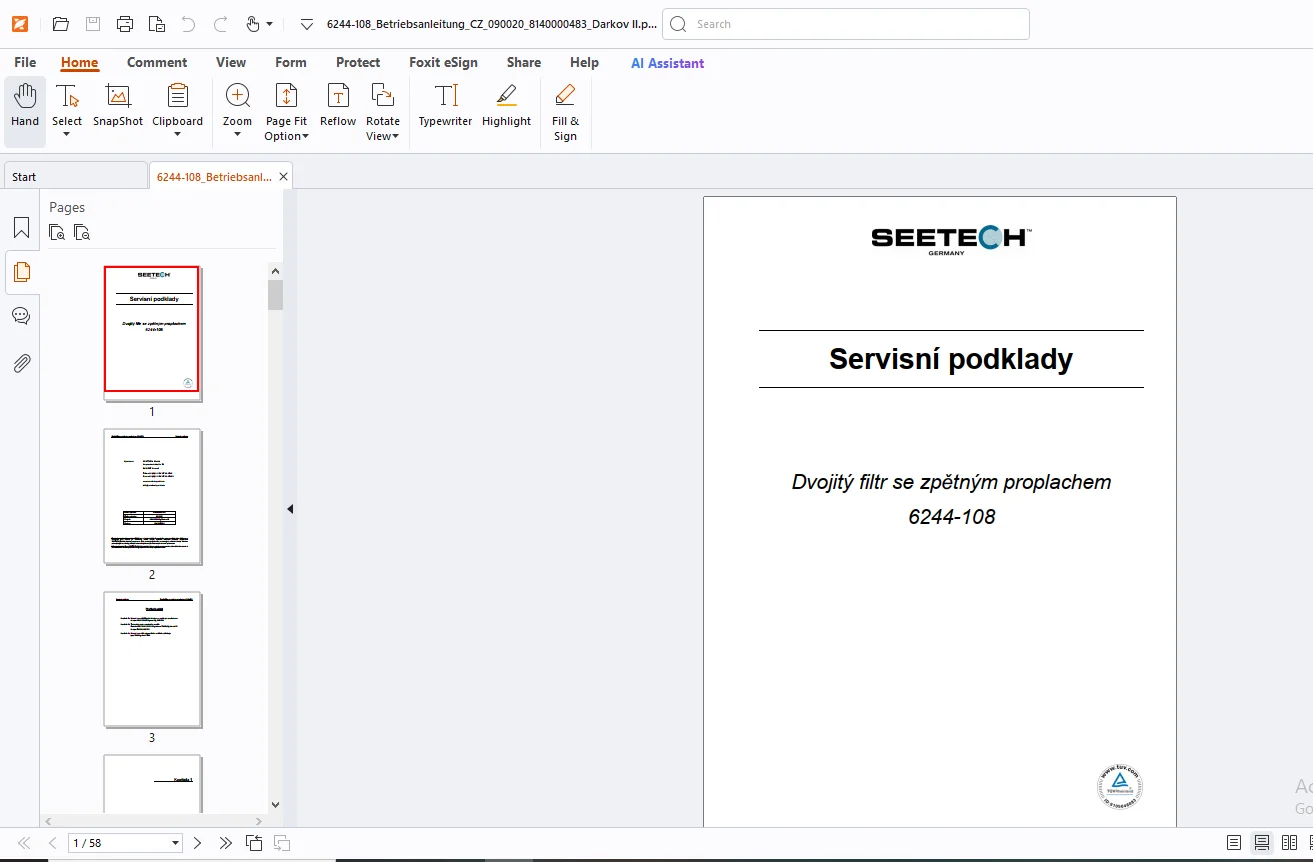This screenshot has height=862, width=1313.
Task: Open a file with the folder icon
Action: pos(60,24)
